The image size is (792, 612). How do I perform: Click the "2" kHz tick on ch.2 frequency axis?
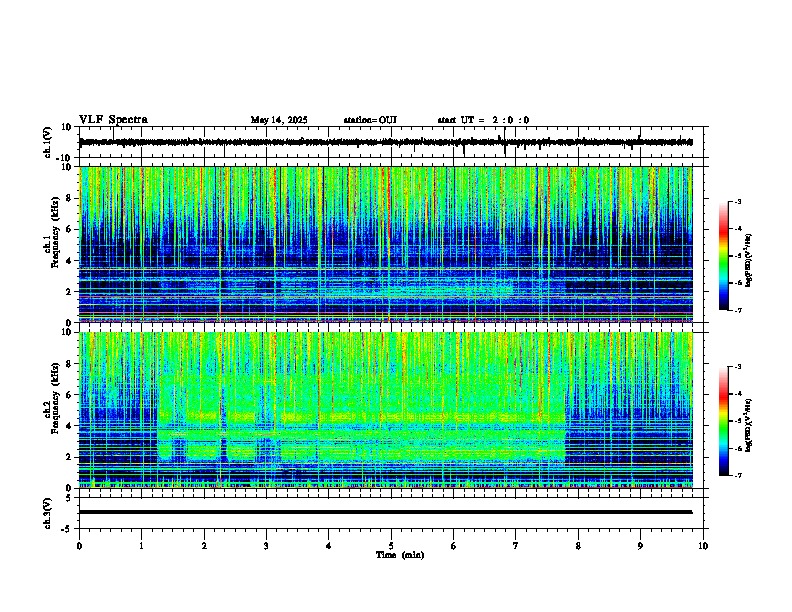[x=70, y=457]
